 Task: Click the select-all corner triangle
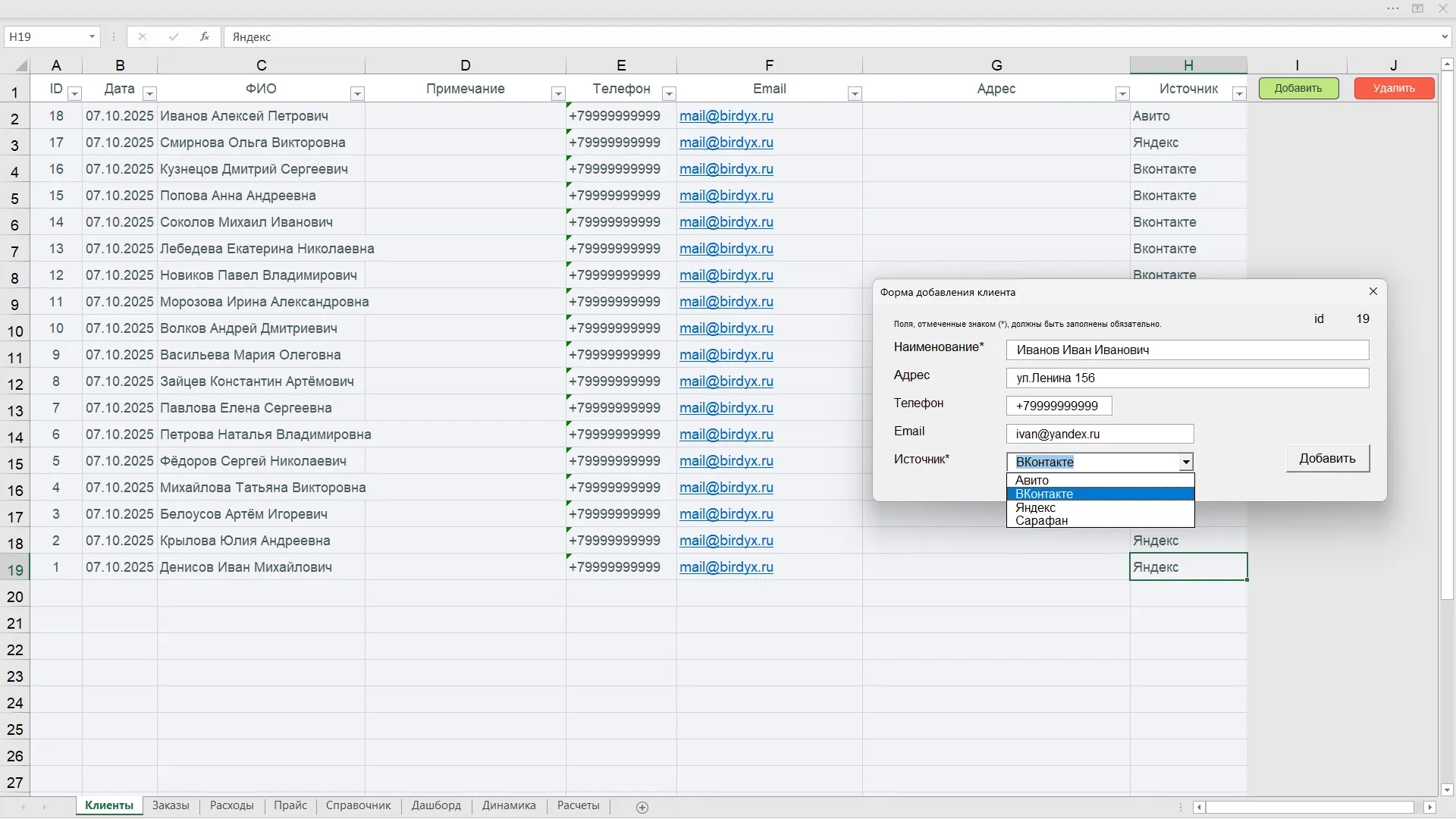coord(21,65)
